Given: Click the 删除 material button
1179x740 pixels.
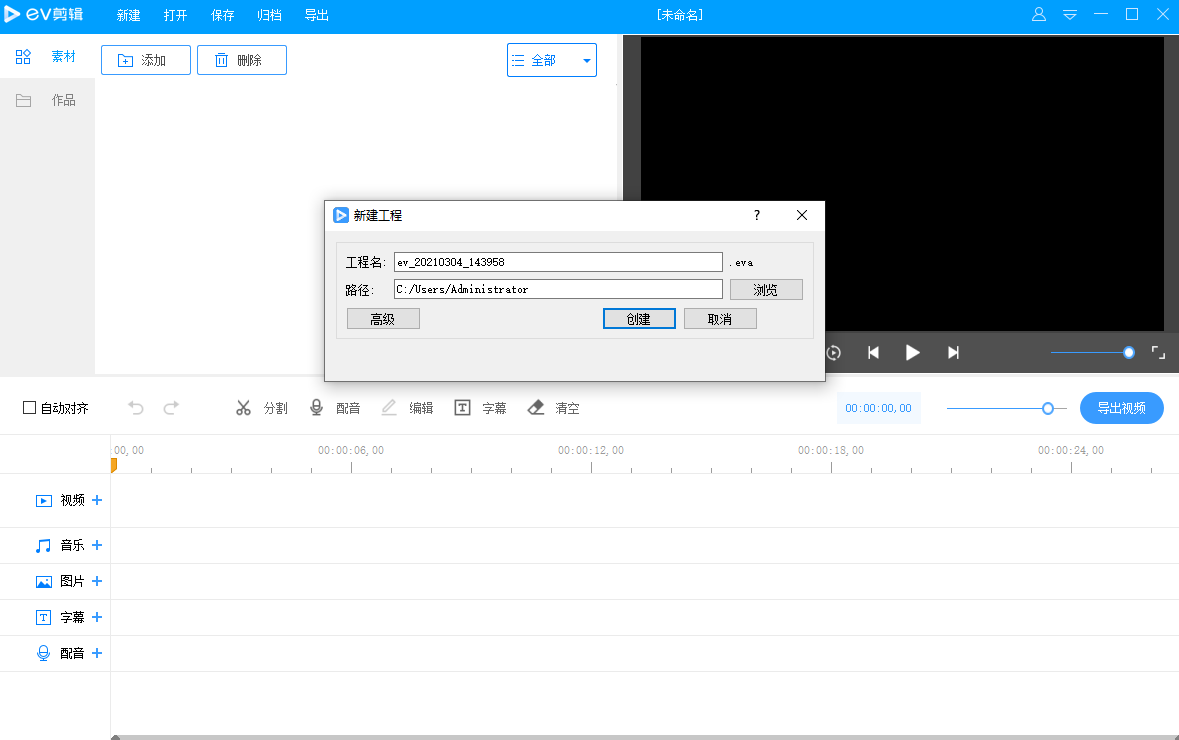Looking at the screenshot, I should pos(241,60).
